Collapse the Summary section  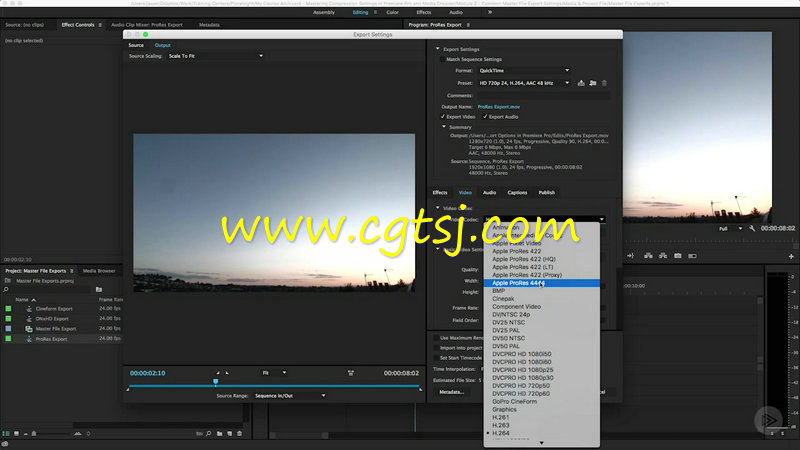443,128
